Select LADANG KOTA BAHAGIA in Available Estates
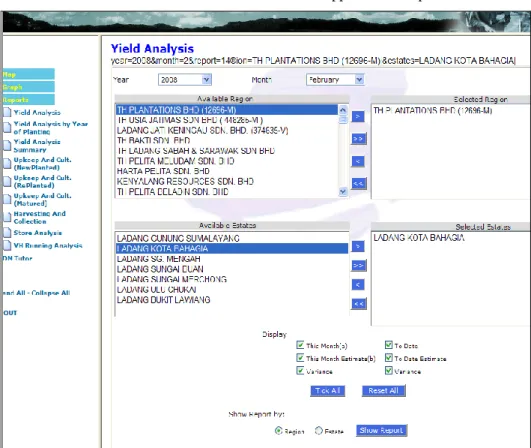The height and width of the screenshot is (448, 531). pos(232,248)
